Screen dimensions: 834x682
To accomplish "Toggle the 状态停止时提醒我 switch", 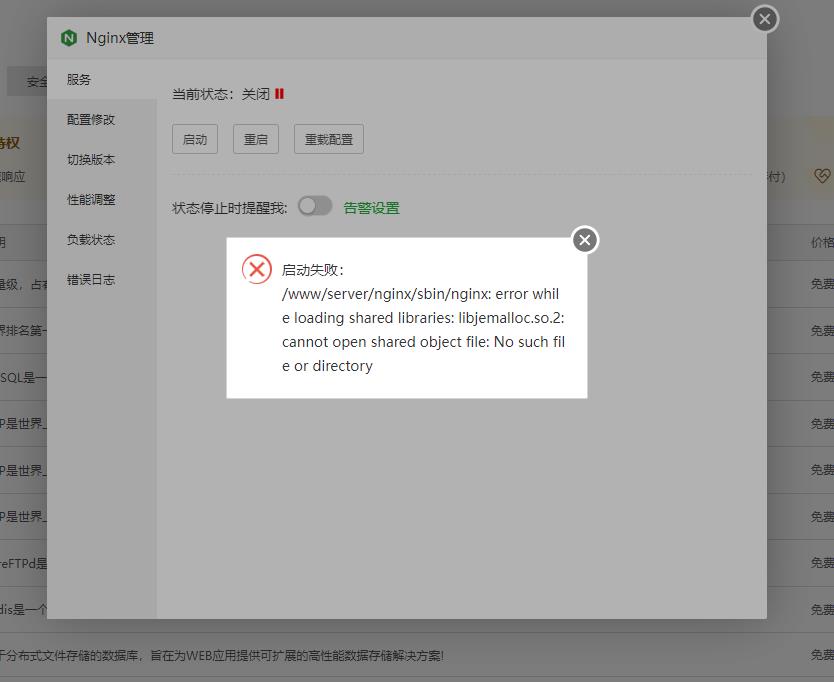I will [x=315, y=206].
